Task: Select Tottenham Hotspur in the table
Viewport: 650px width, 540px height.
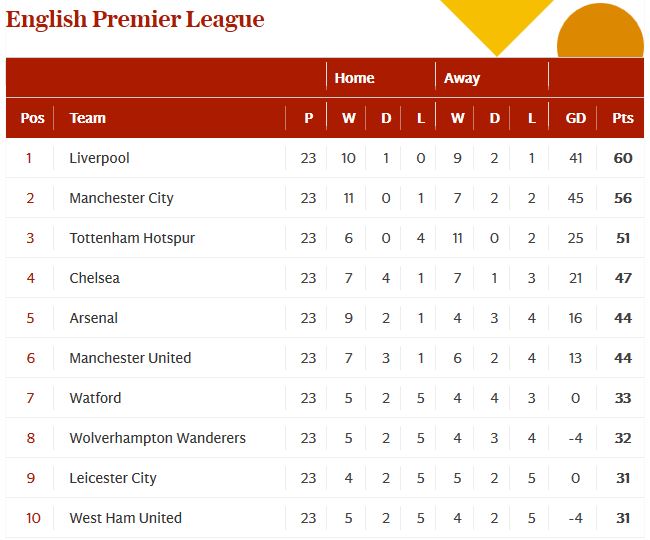Action: 132,238
